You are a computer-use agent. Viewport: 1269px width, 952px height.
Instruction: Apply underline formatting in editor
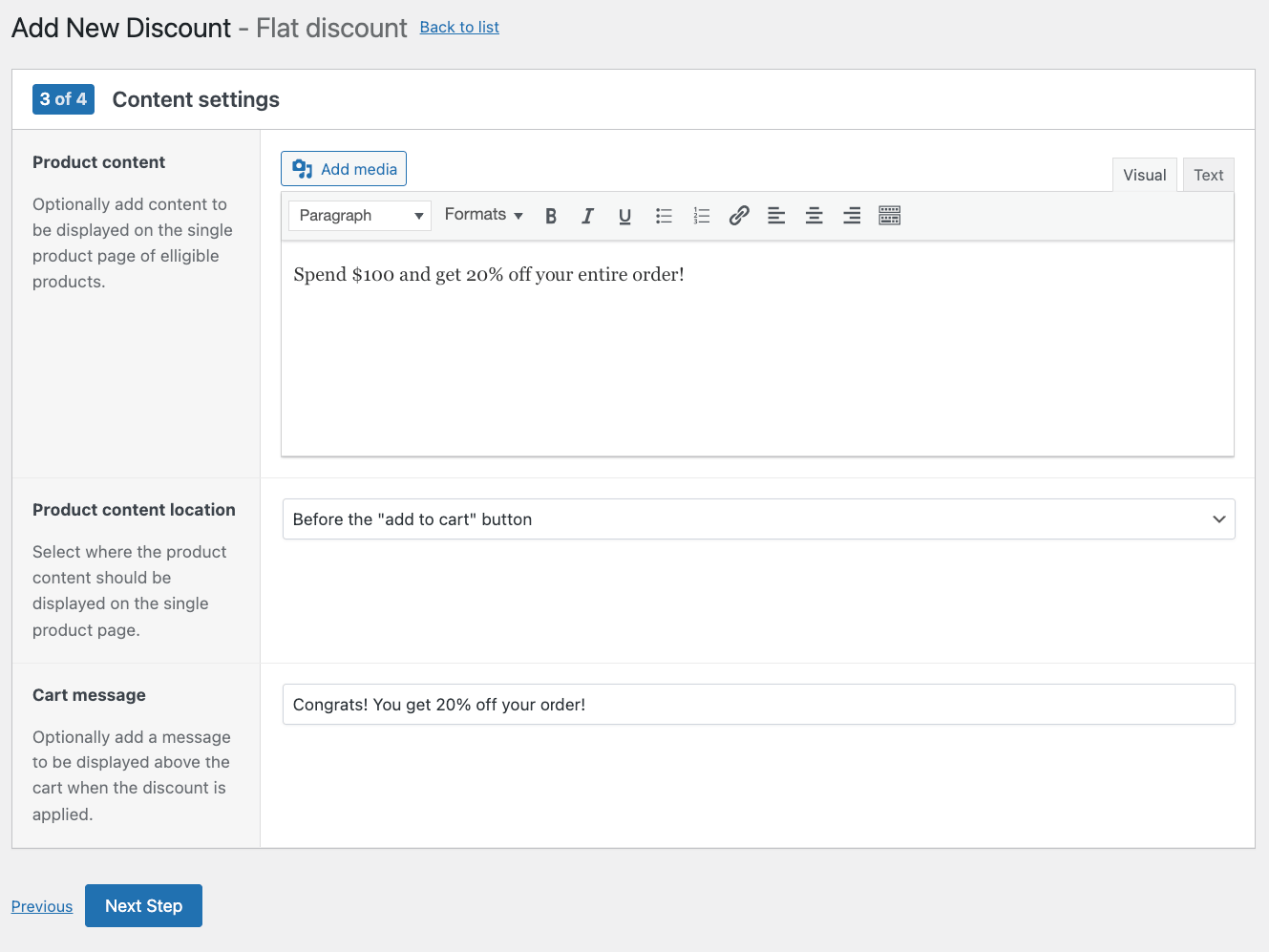coord(624,216)
